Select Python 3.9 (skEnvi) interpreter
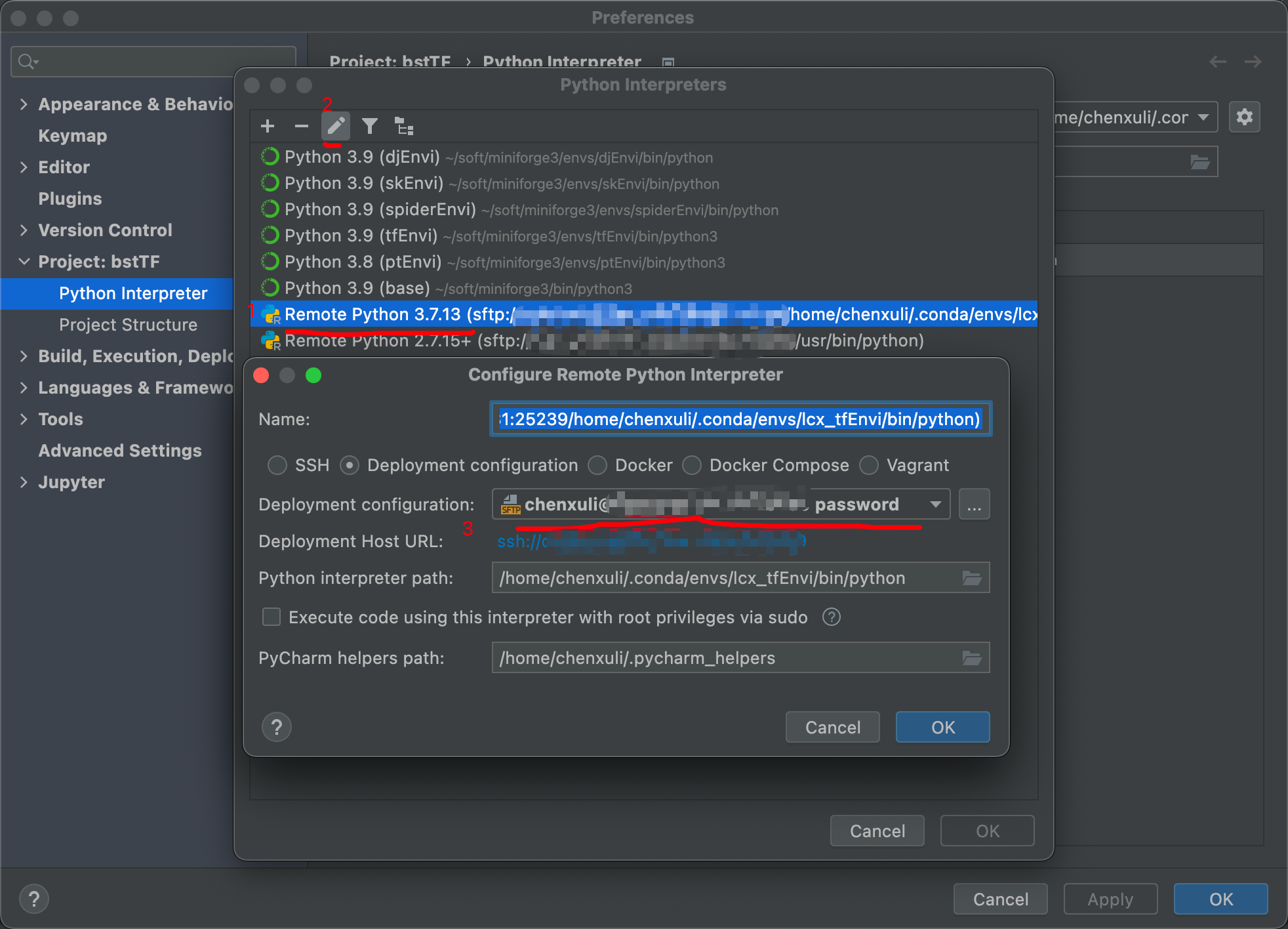The width and height of the screenshot is (1288, 929). pyautogui.click(x=644, y=183)
